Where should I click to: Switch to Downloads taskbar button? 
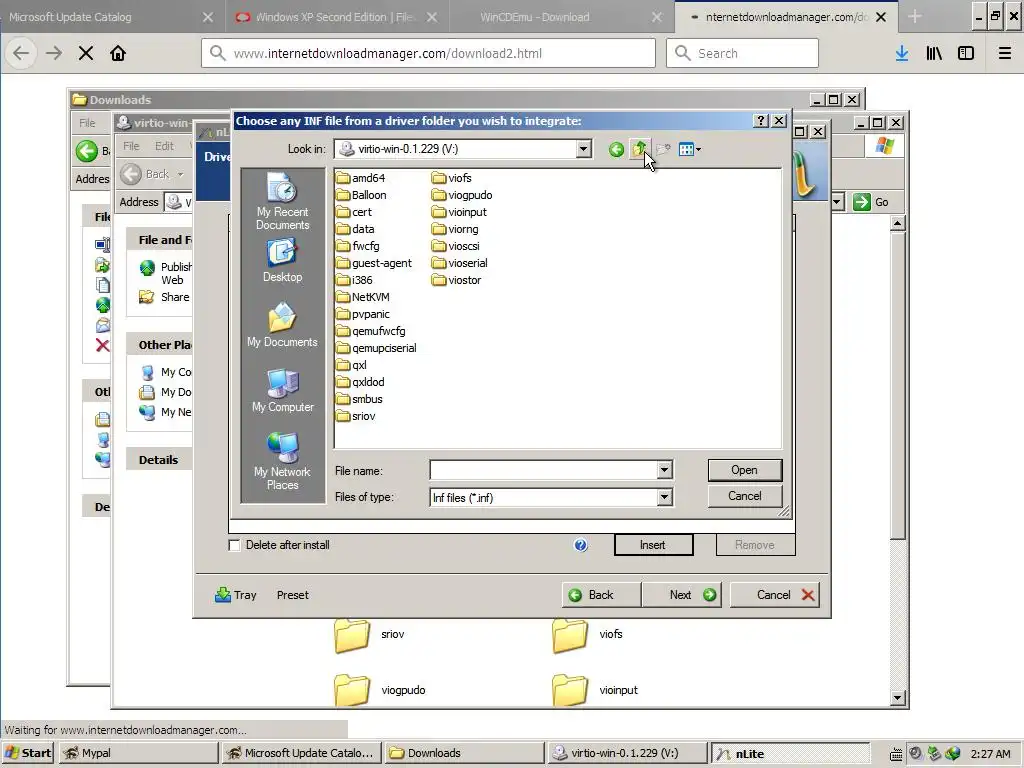tap(464, 753)
